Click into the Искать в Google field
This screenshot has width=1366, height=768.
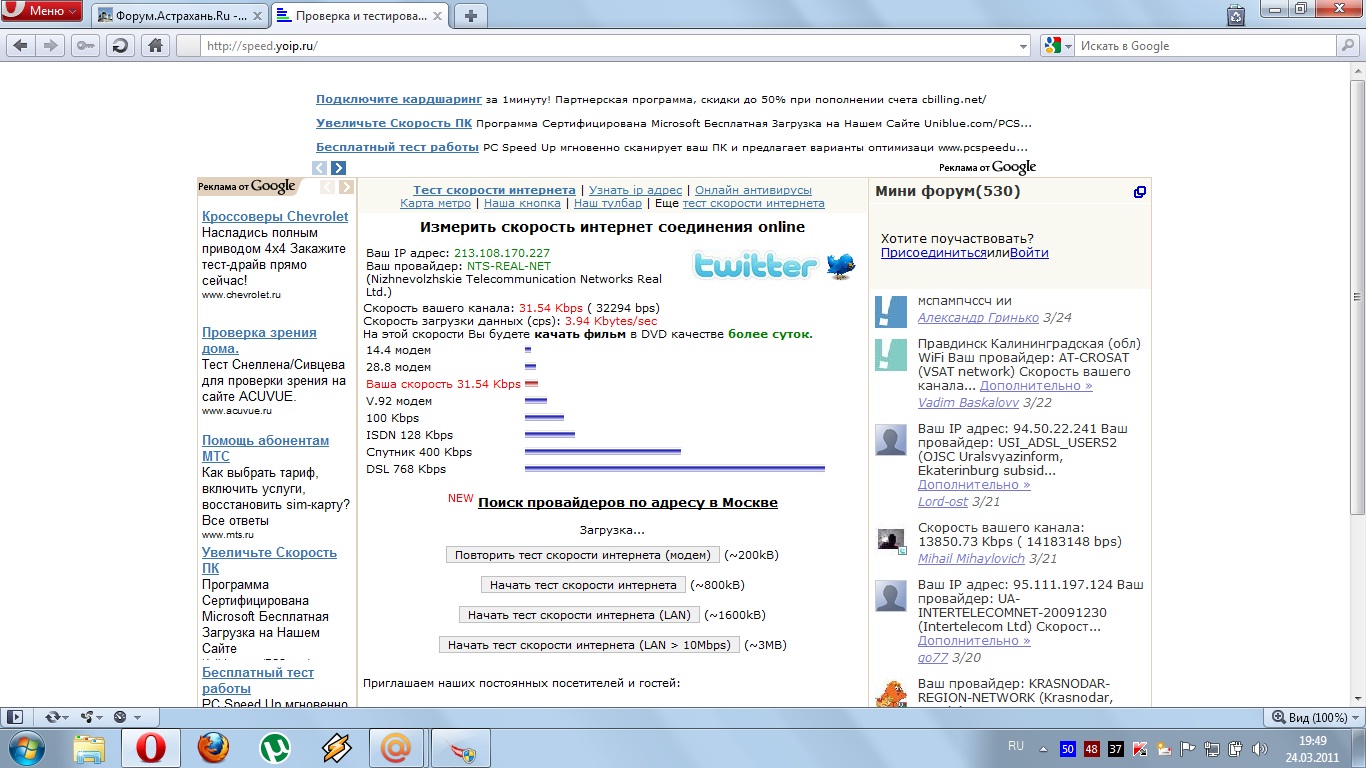(1205, 46)
